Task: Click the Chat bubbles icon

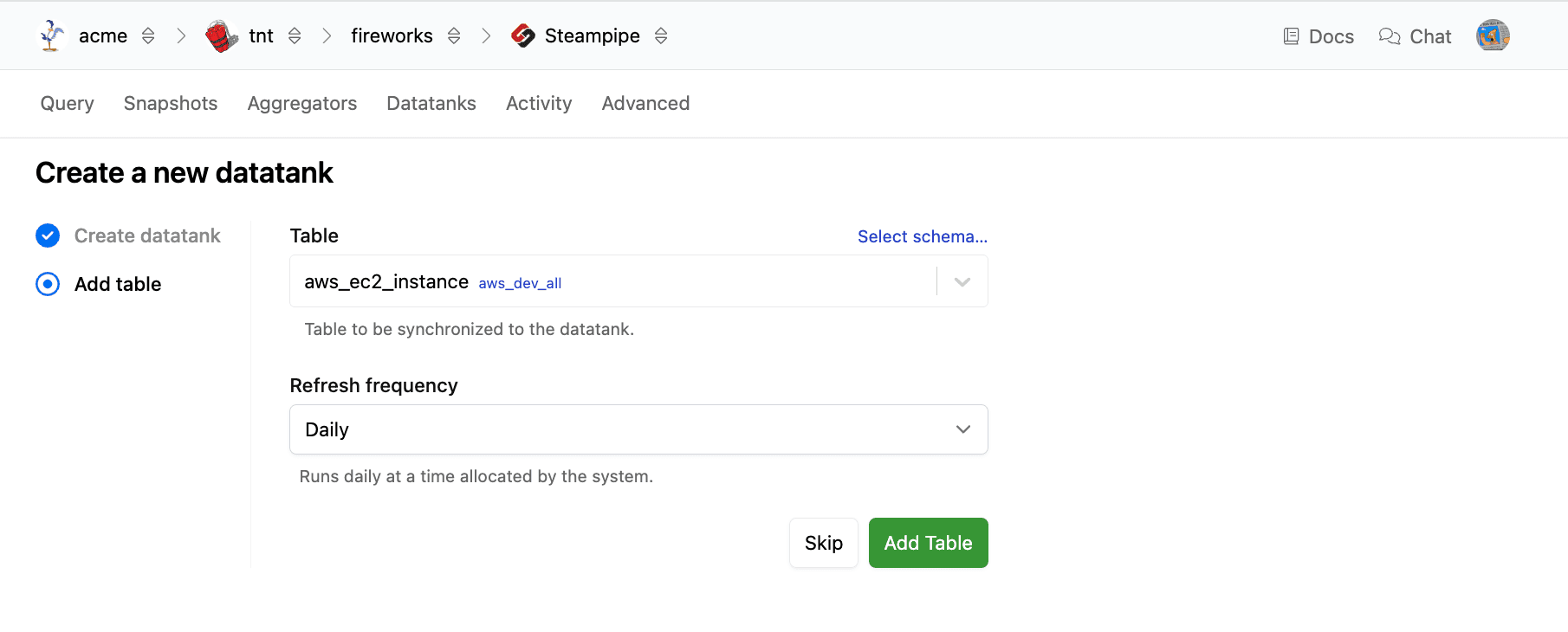Action: click(x=1390, y=36)
